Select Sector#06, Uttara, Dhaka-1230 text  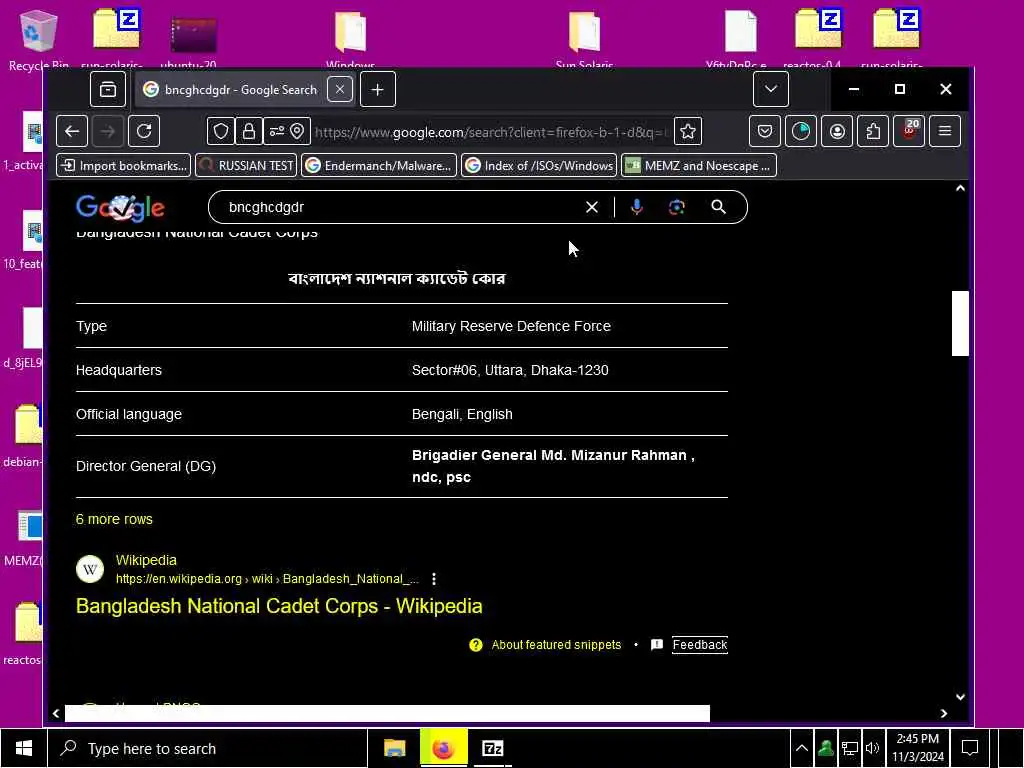coord(510,370)
